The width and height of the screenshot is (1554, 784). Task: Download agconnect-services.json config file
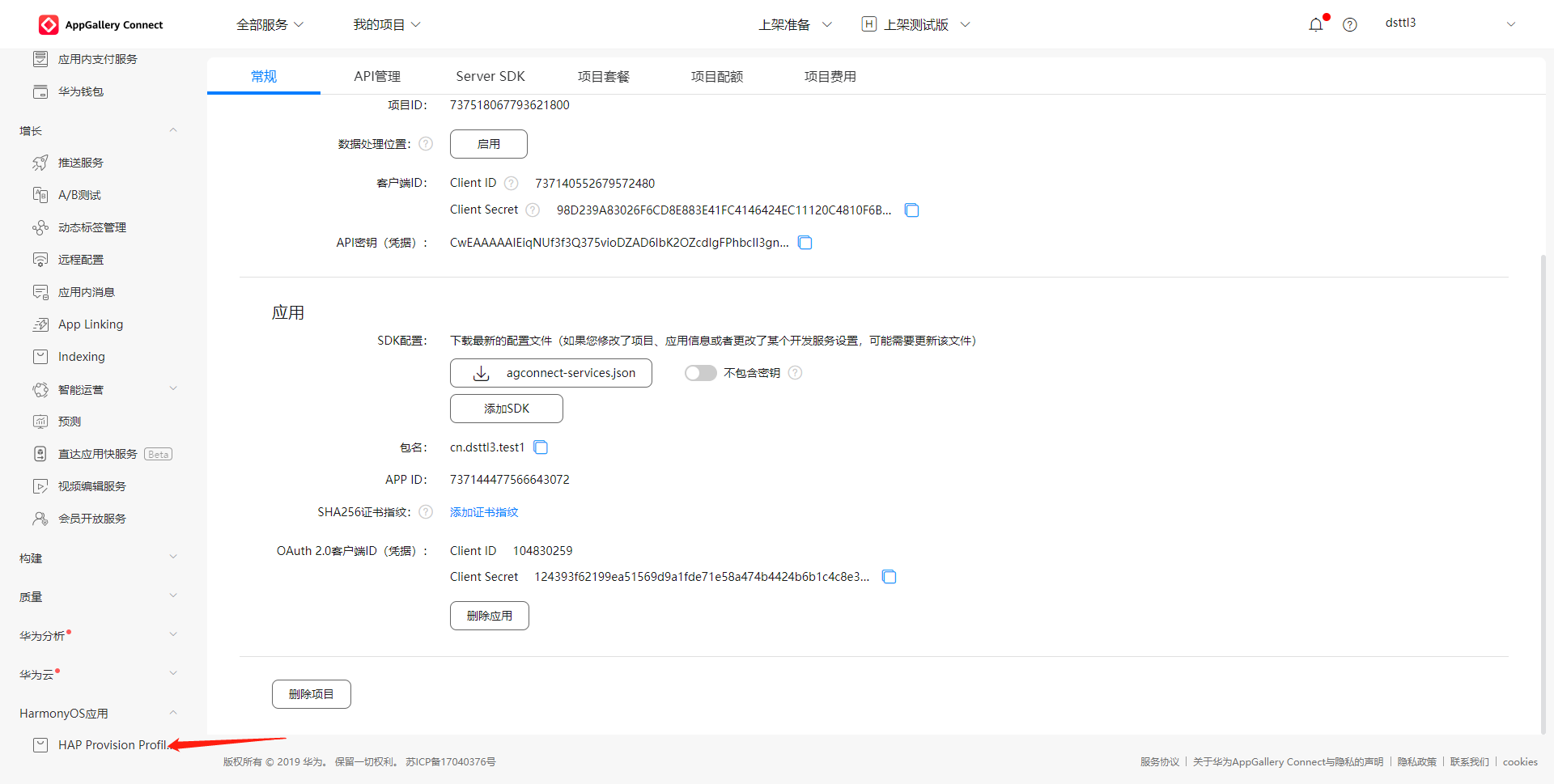551,373
